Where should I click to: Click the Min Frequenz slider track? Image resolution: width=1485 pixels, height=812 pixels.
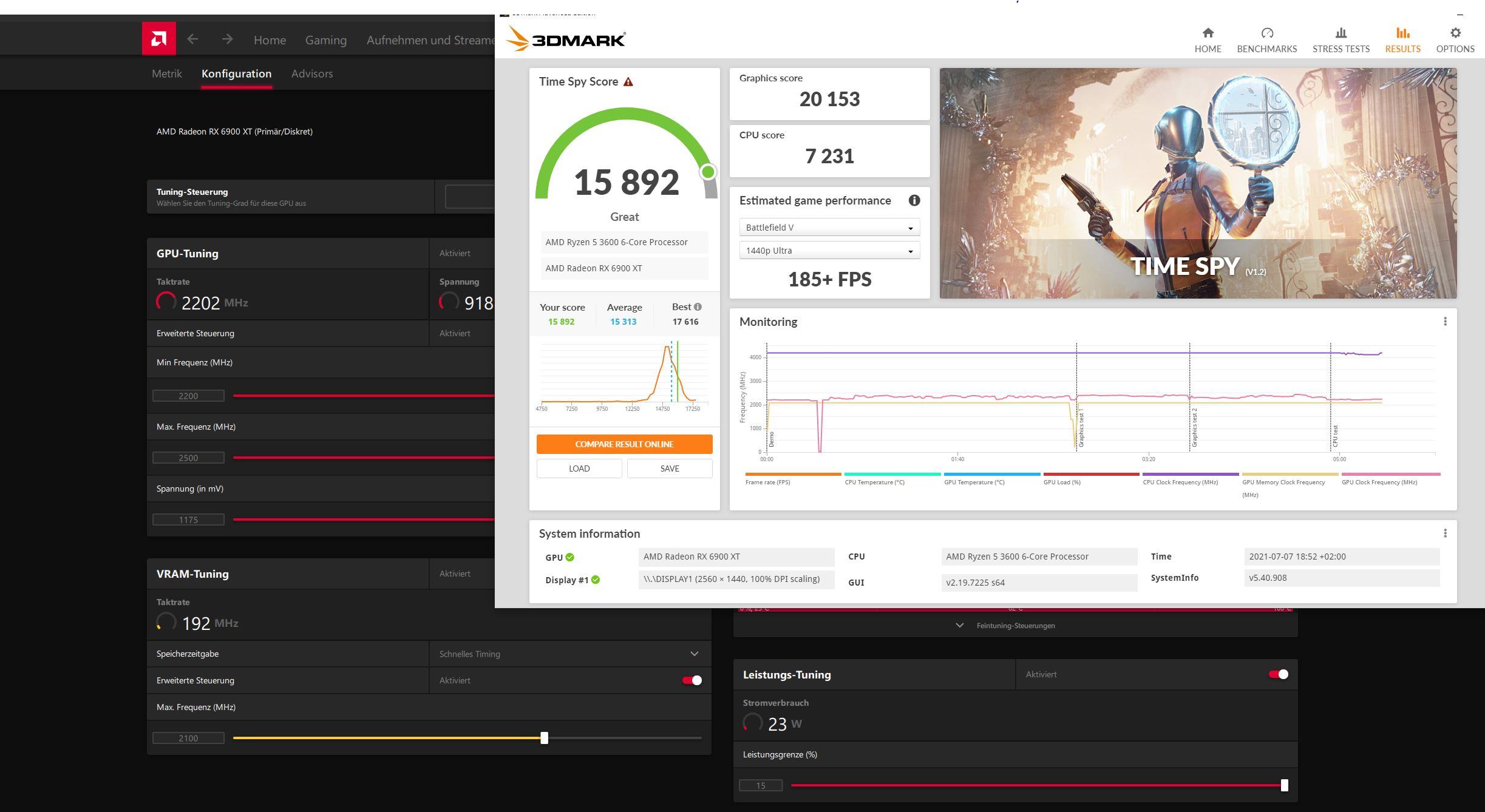[x=364, y=396]
